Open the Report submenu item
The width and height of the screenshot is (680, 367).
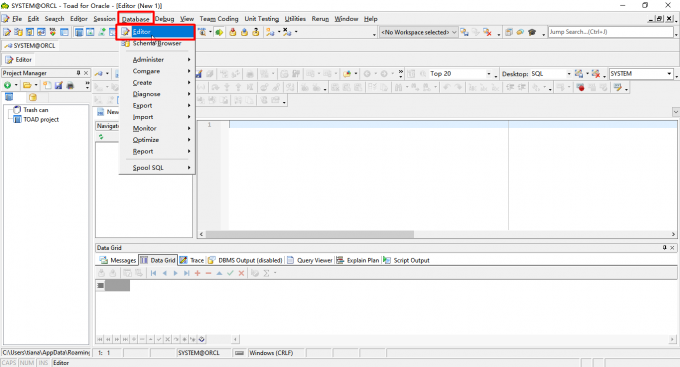(x=157, y=151)
